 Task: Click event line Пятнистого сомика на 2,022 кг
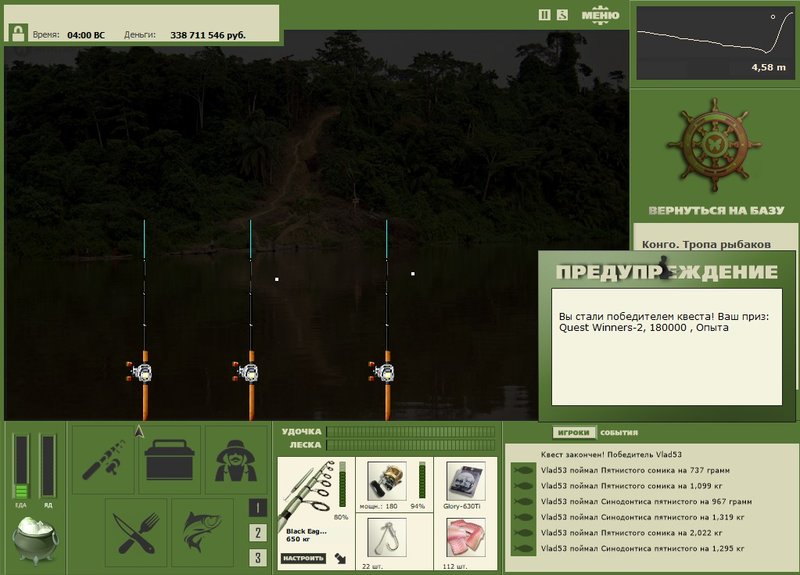tap(632, 533)
